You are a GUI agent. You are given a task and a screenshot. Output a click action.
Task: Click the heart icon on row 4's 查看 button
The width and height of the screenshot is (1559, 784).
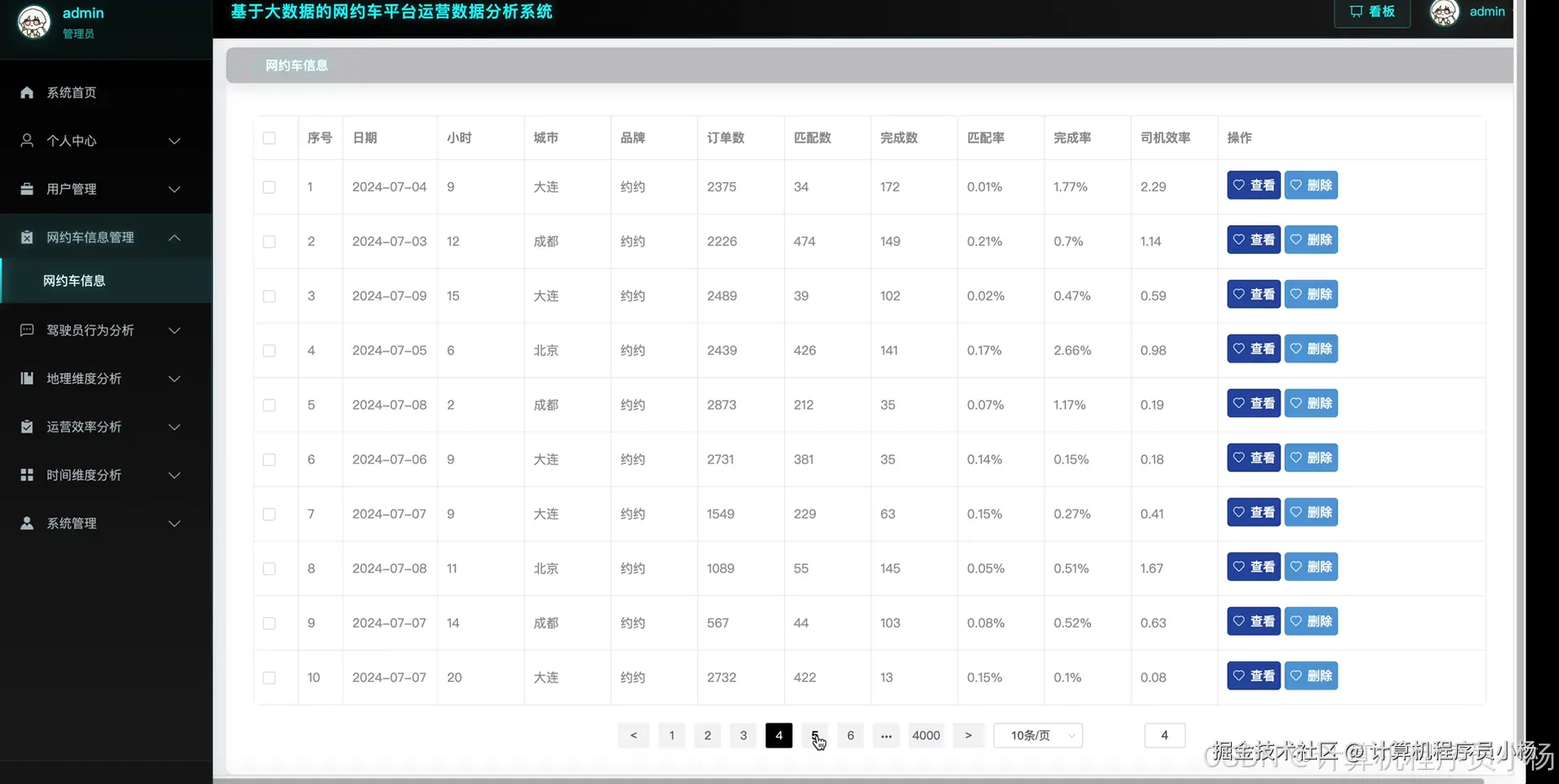(x=1239, y=348)
